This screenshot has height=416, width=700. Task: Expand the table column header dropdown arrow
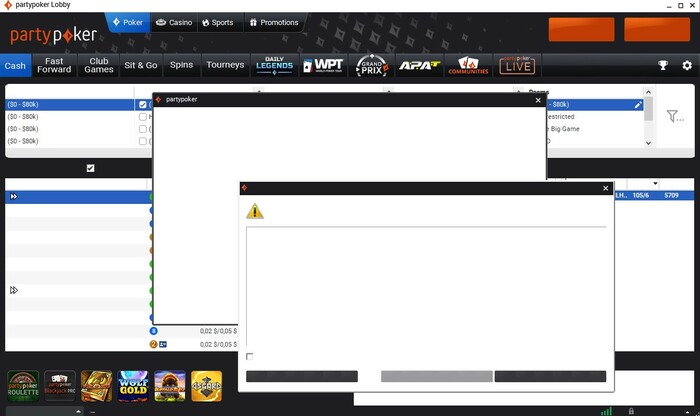pos(655,183)
